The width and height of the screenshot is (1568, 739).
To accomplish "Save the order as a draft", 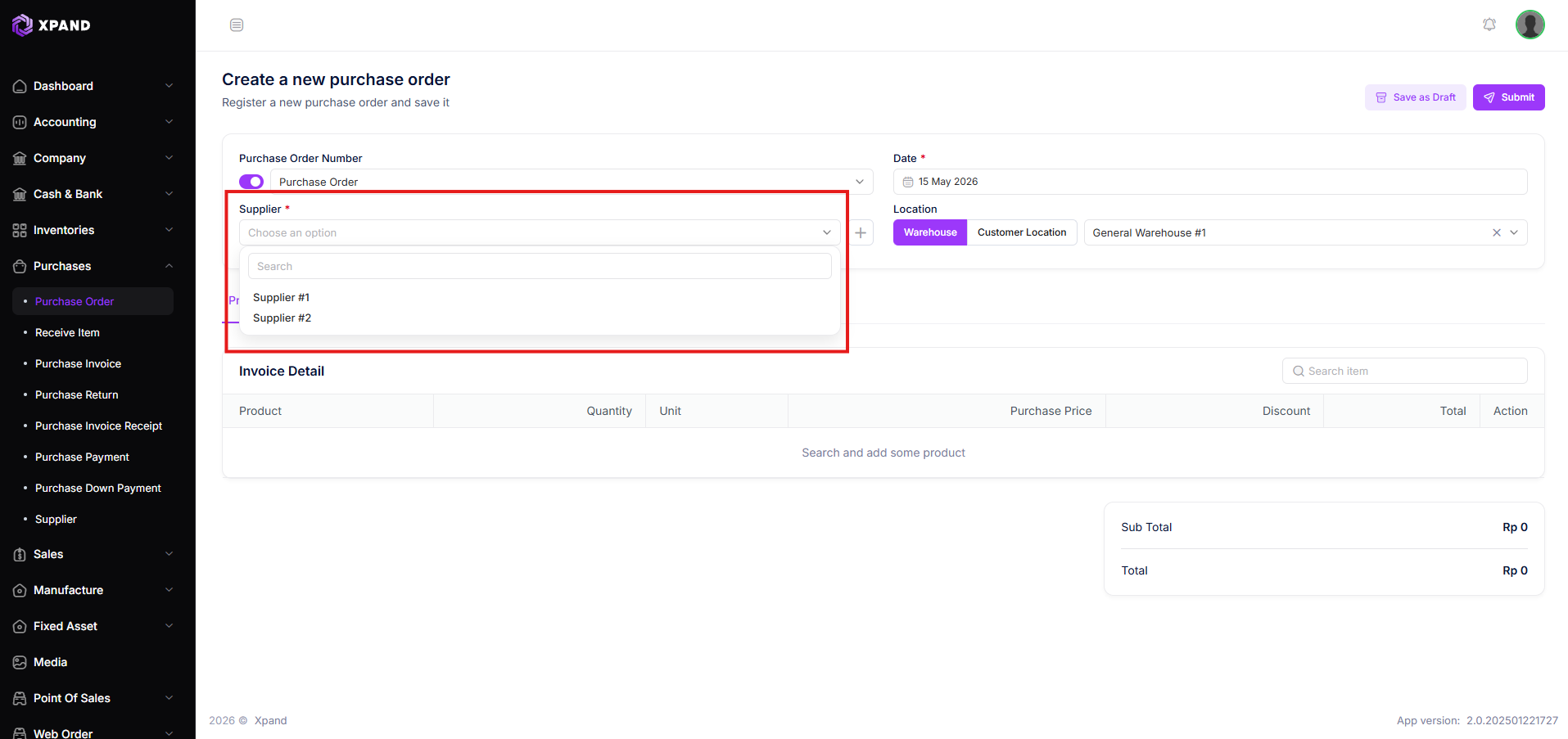I will (1415, 97).
